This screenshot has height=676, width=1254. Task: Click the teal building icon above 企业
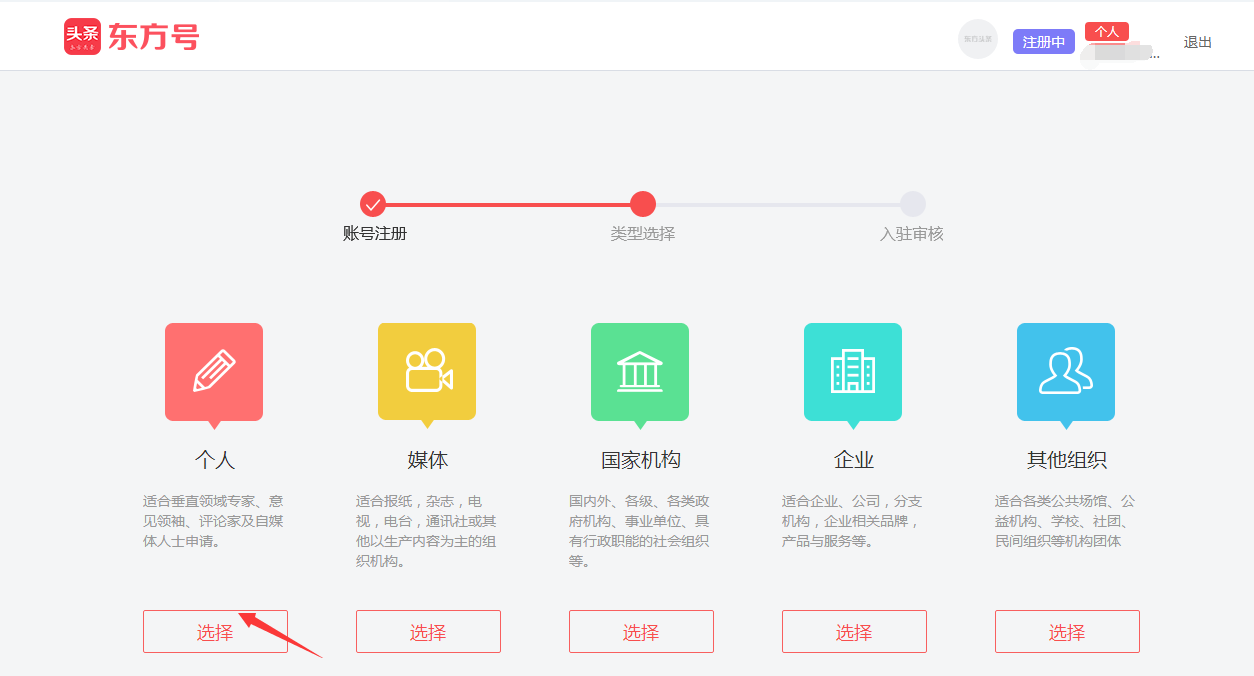point(853,371)
